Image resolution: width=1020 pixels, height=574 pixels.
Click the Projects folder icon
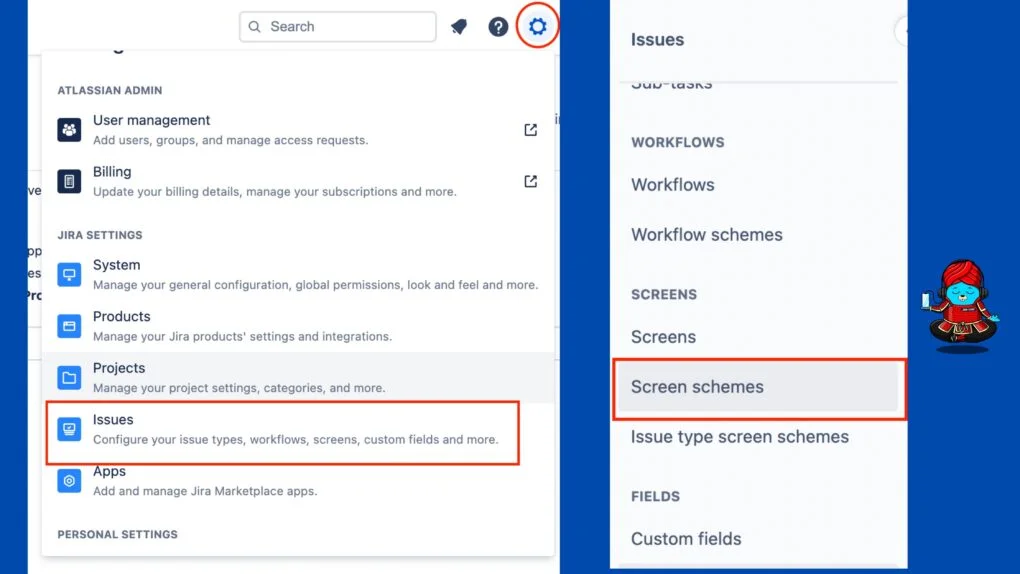tap(69, 377)
